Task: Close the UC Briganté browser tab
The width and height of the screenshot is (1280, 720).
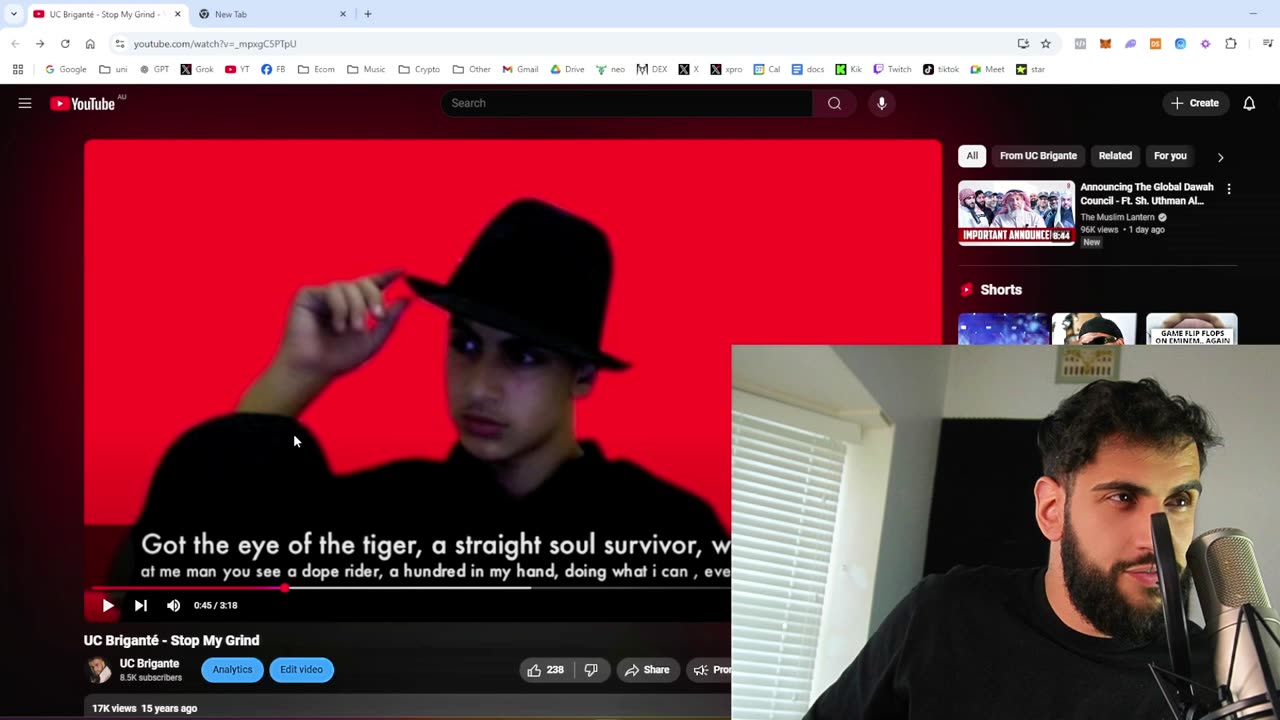Action: [x=178, y=14]
